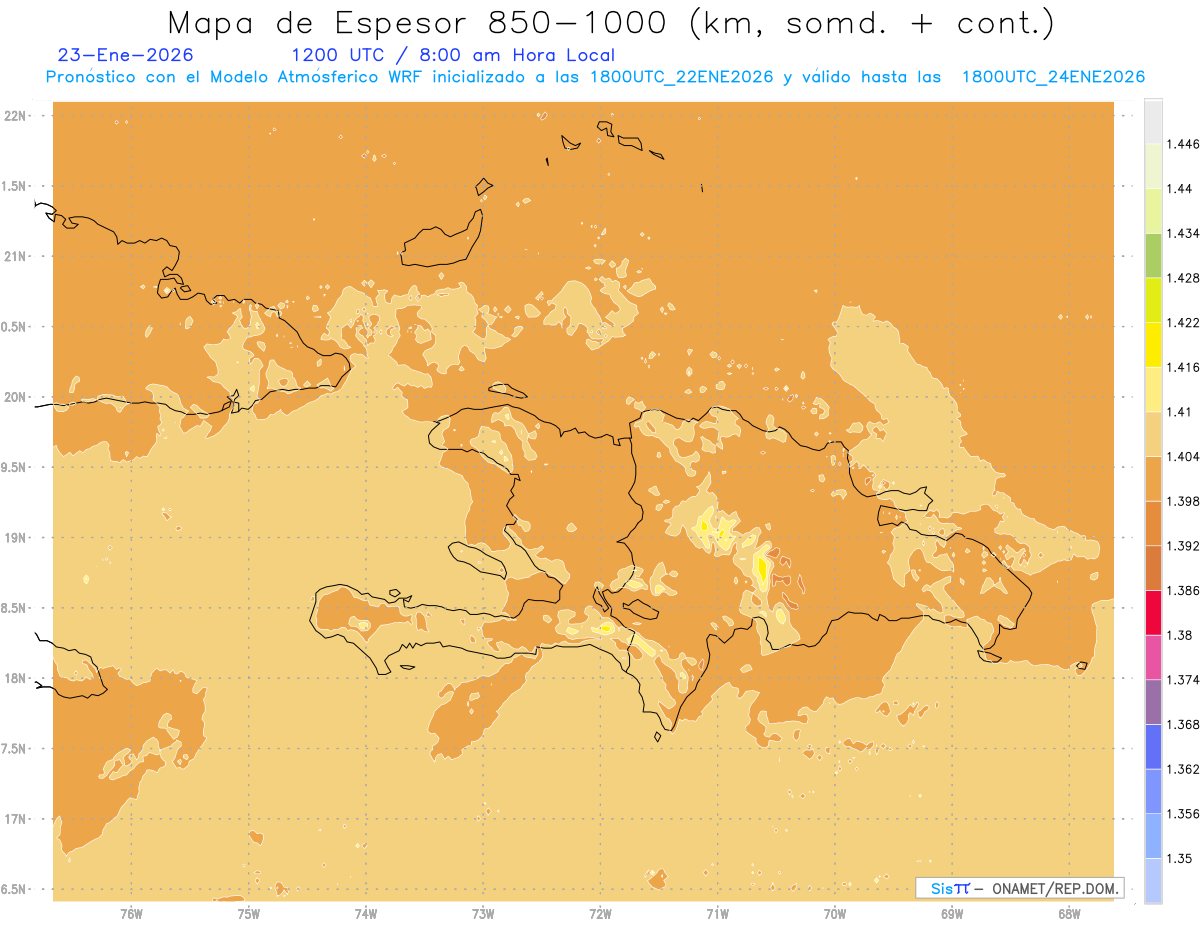
Task: Select the '74W' longitude label
Action: pyautogui.click(x=366, y=914)
